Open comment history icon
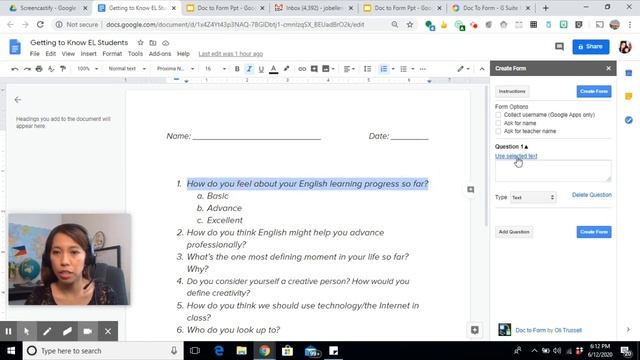The height and width of the screenshot is (360, 640). (x=559, y=47)
